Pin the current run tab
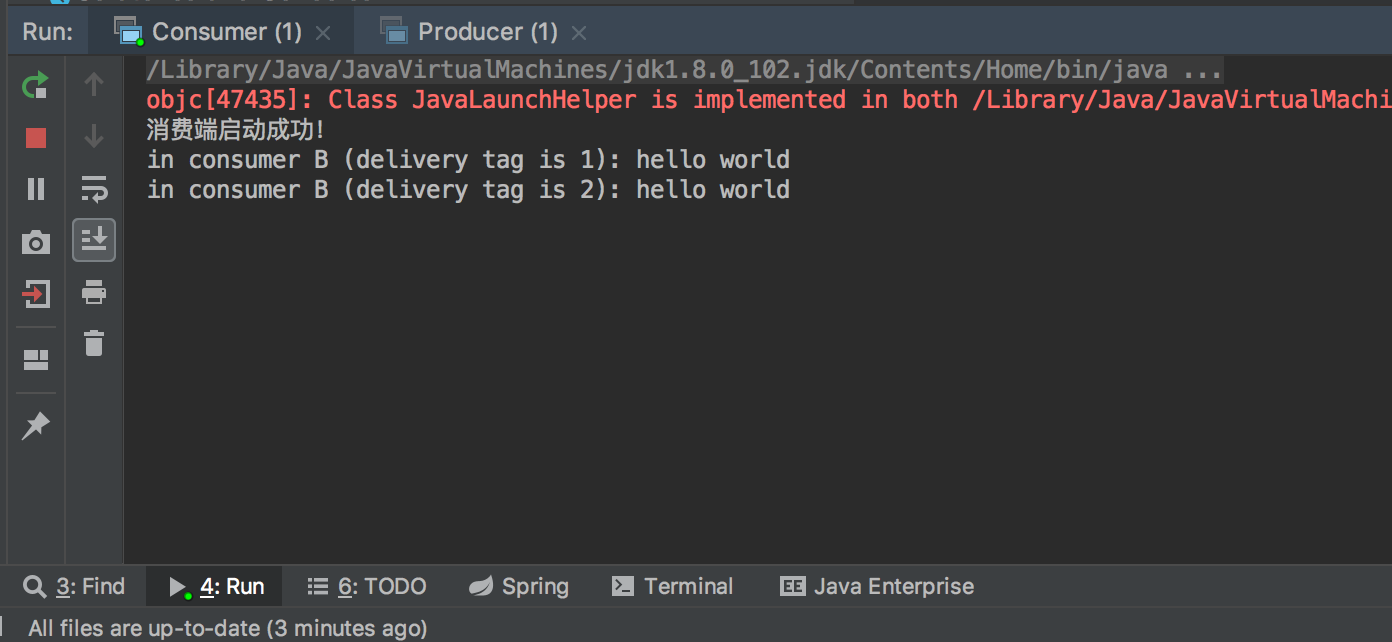This screenshot has width=1392, height=642. click(35, 427)
